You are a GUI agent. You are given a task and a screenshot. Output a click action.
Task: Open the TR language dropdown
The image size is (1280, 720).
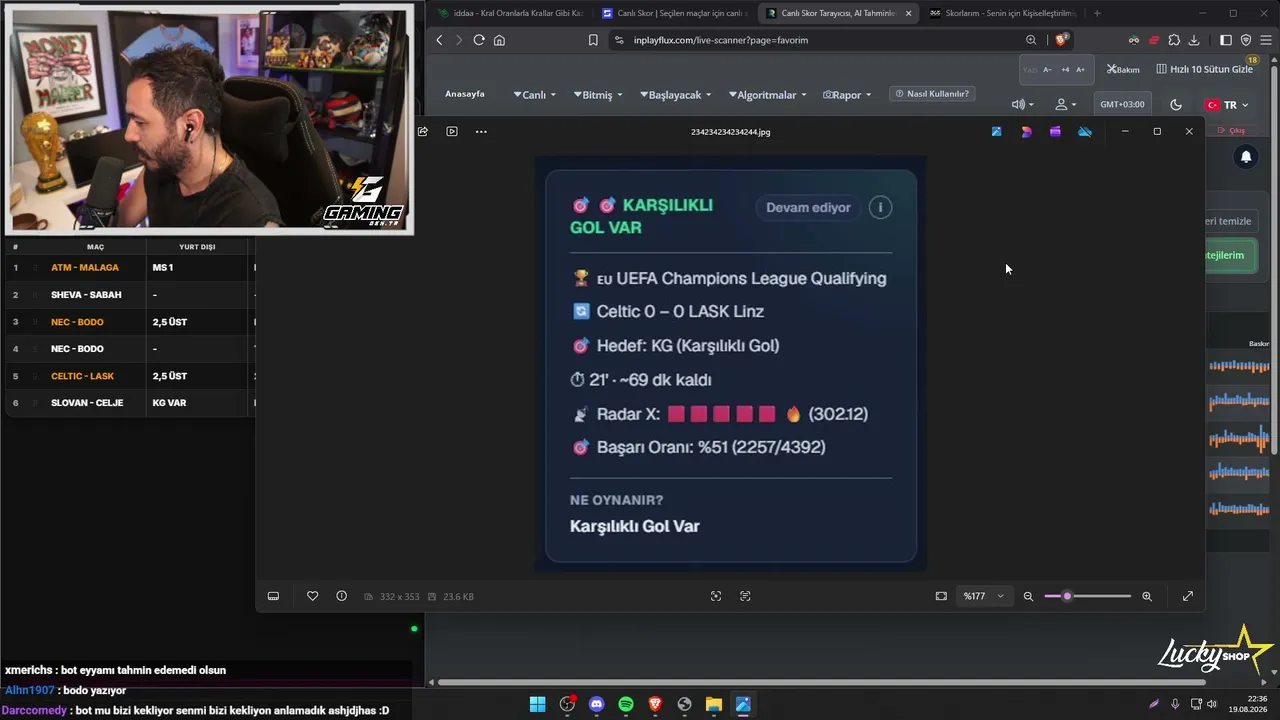click(1228, 105)
